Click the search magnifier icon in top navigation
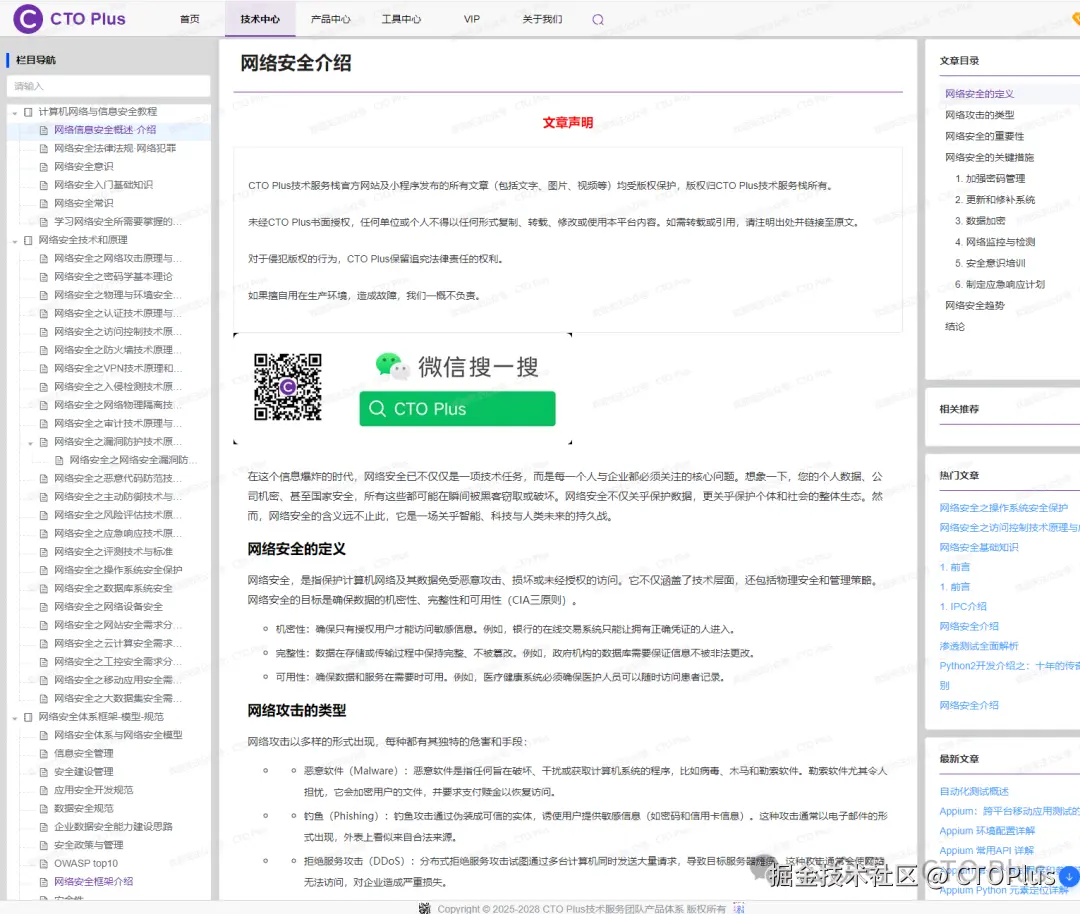 [x=597, y=18]
